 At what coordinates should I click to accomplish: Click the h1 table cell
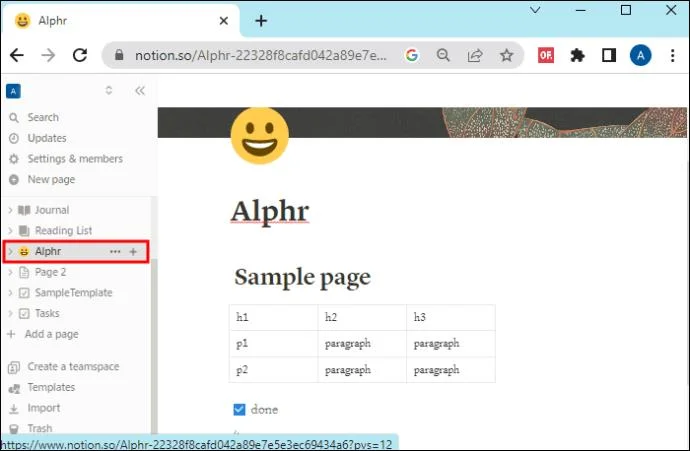point(273,317)
